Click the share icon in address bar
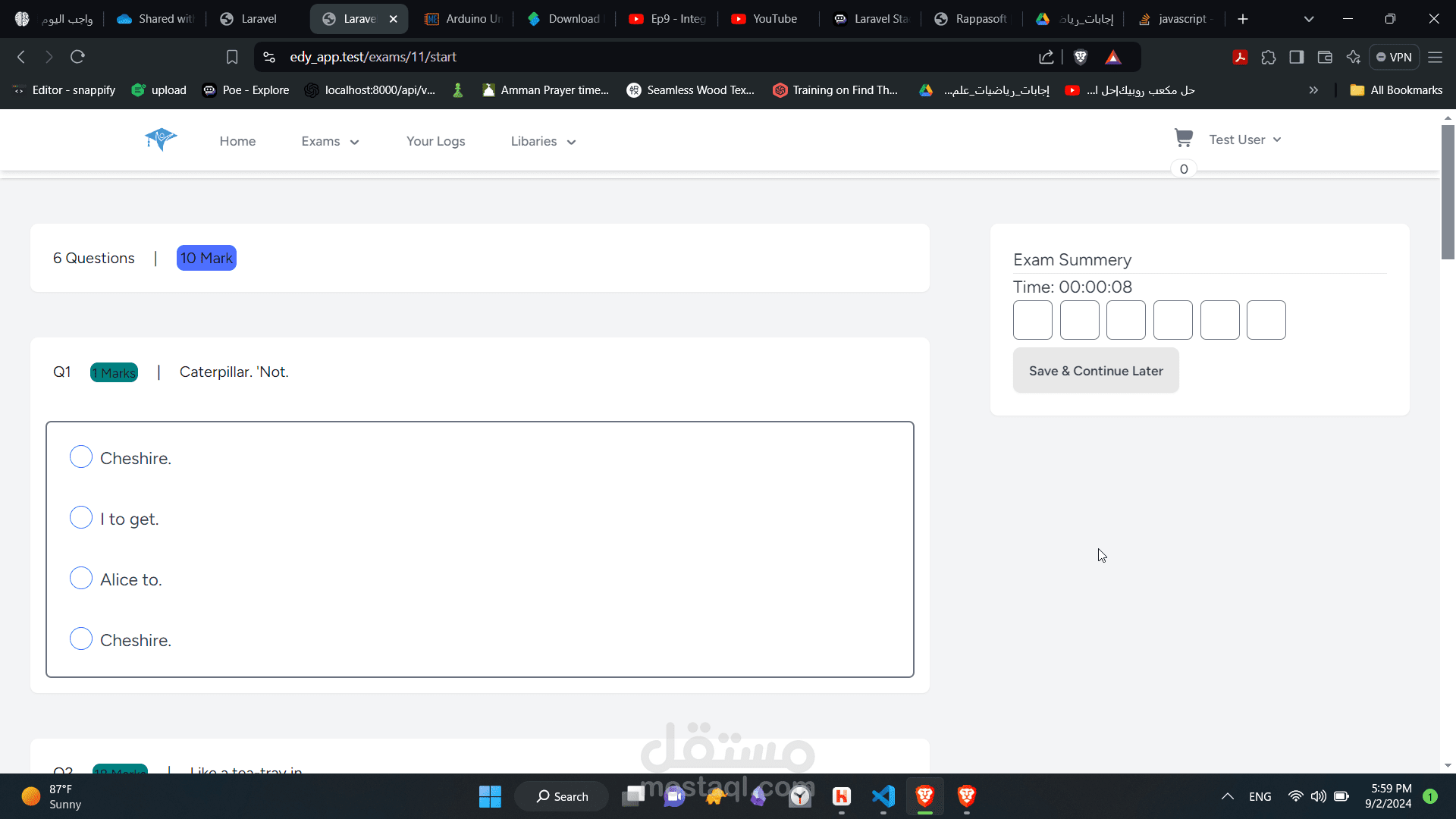This screenshot has height=819, width=1456. tap(1046, 57)
